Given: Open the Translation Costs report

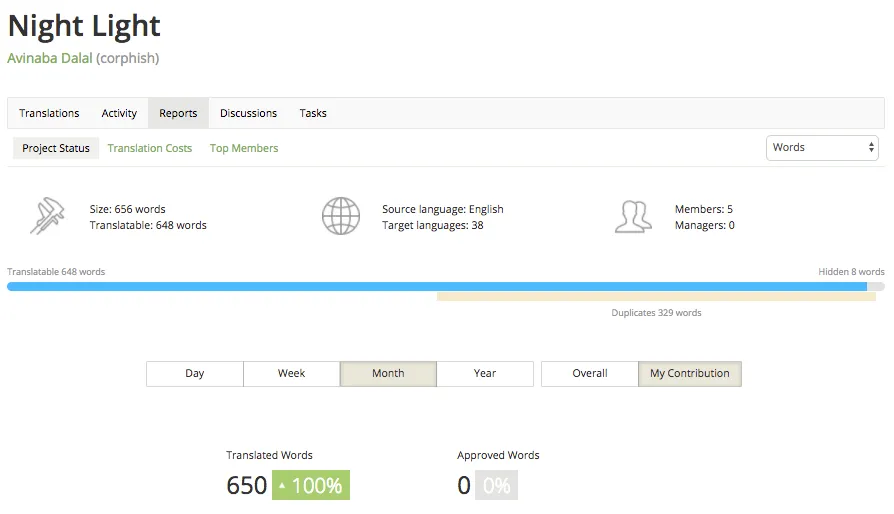Looking at the screenshot, I should pos(149,148).
